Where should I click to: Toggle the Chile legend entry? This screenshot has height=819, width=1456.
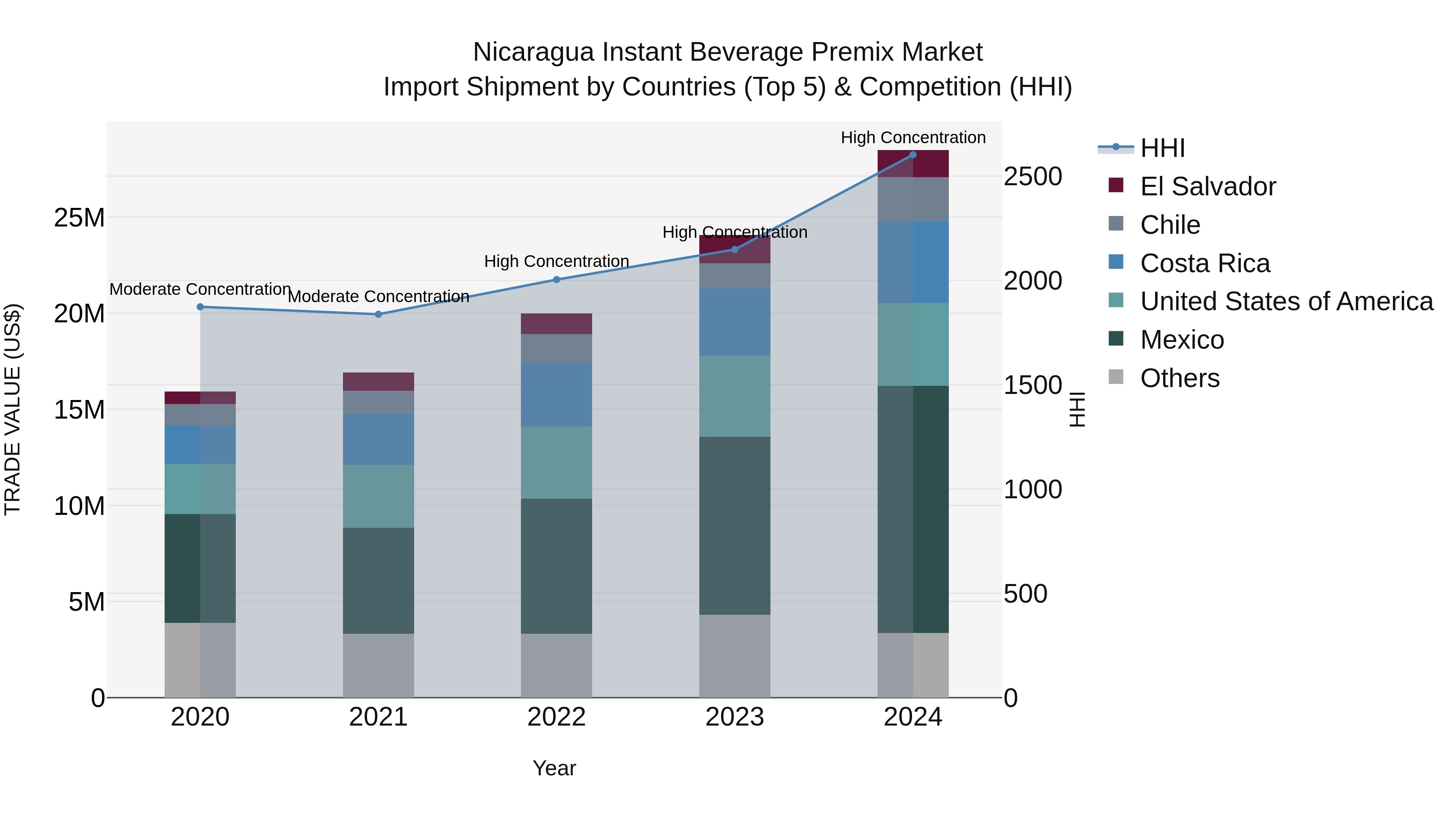point(1154,224)
